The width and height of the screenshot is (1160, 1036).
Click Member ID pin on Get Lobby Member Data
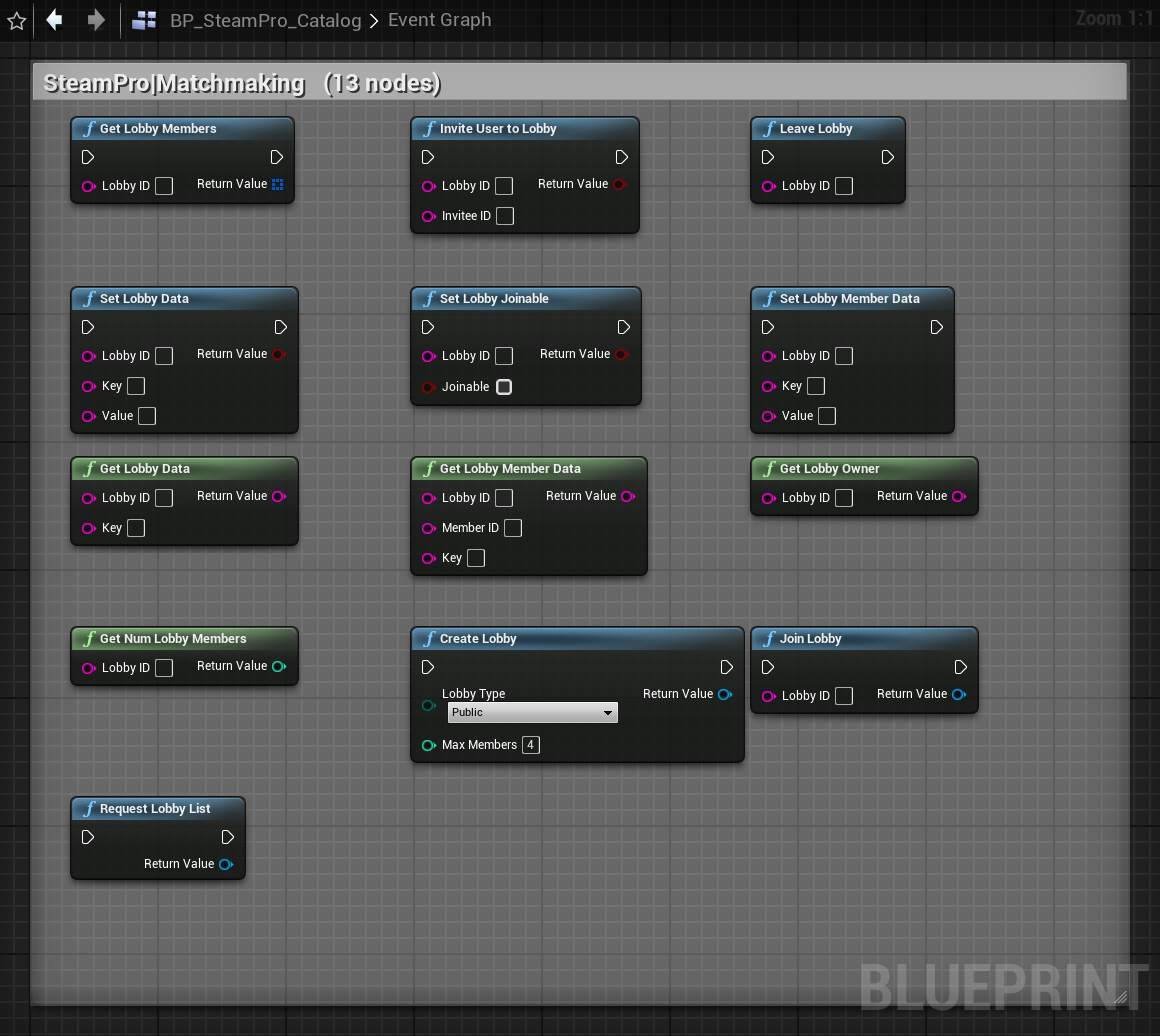[428, 528]
